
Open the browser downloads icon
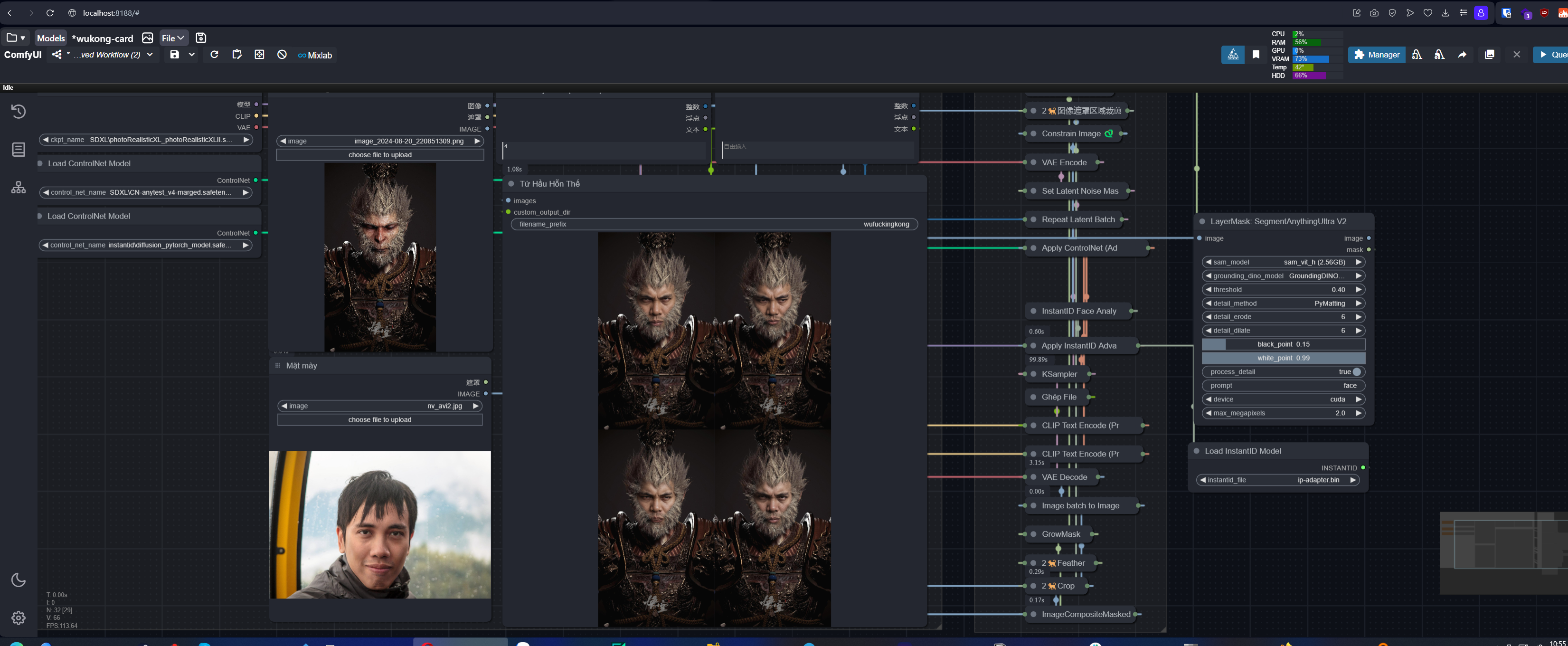point(1445,13)
